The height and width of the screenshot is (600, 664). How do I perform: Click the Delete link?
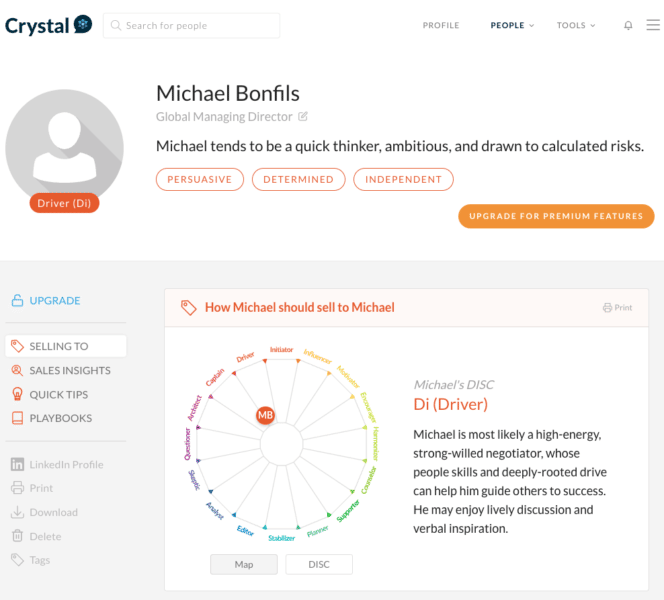click(x=45, y=536)
